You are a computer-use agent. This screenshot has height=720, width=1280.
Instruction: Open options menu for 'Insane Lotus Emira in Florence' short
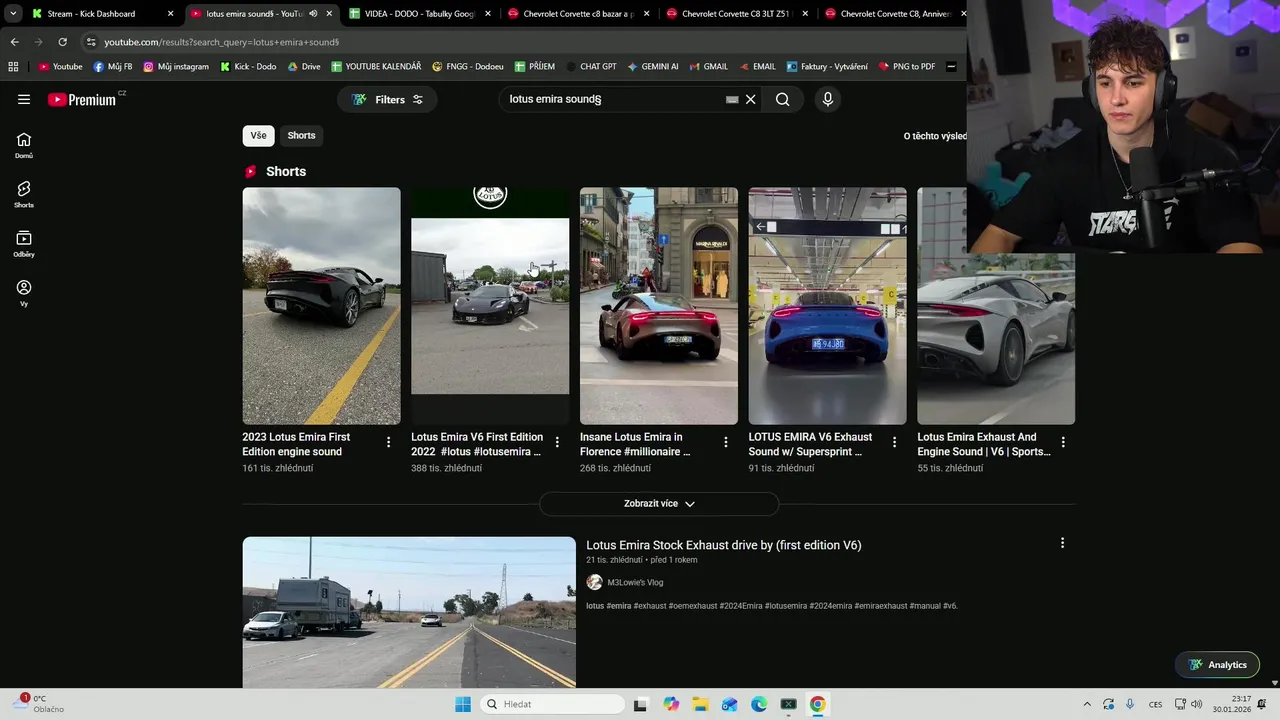click(x=726, y=442)
